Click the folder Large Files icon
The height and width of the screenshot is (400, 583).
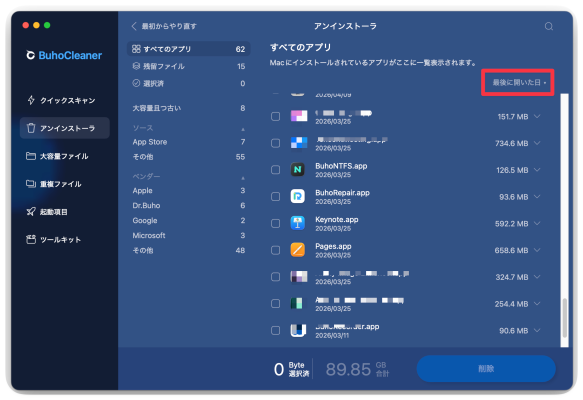pyautogui.click(x=31, y=156)
